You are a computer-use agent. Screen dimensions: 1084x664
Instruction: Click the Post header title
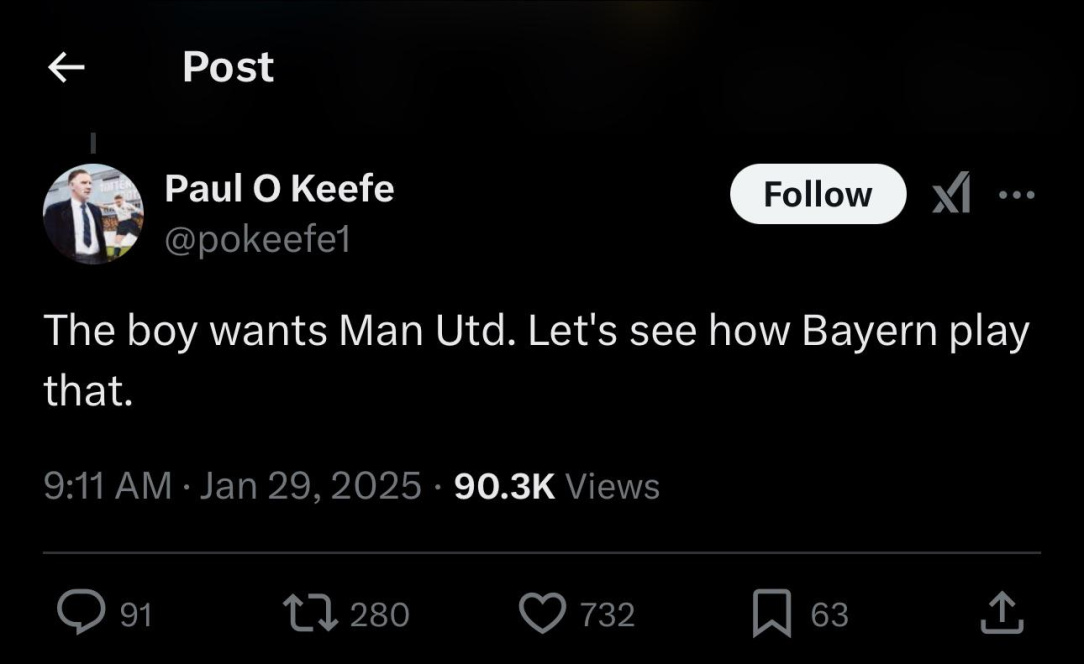coord(228,67)
